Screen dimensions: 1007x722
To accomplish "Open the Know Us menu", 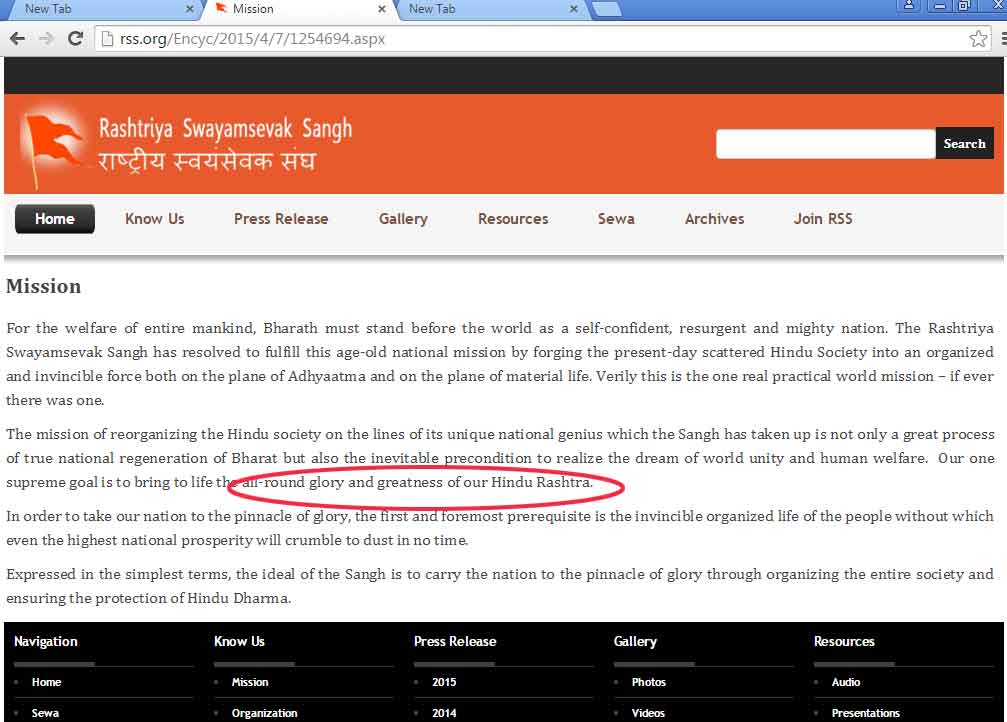I will [x=155, y=219].
